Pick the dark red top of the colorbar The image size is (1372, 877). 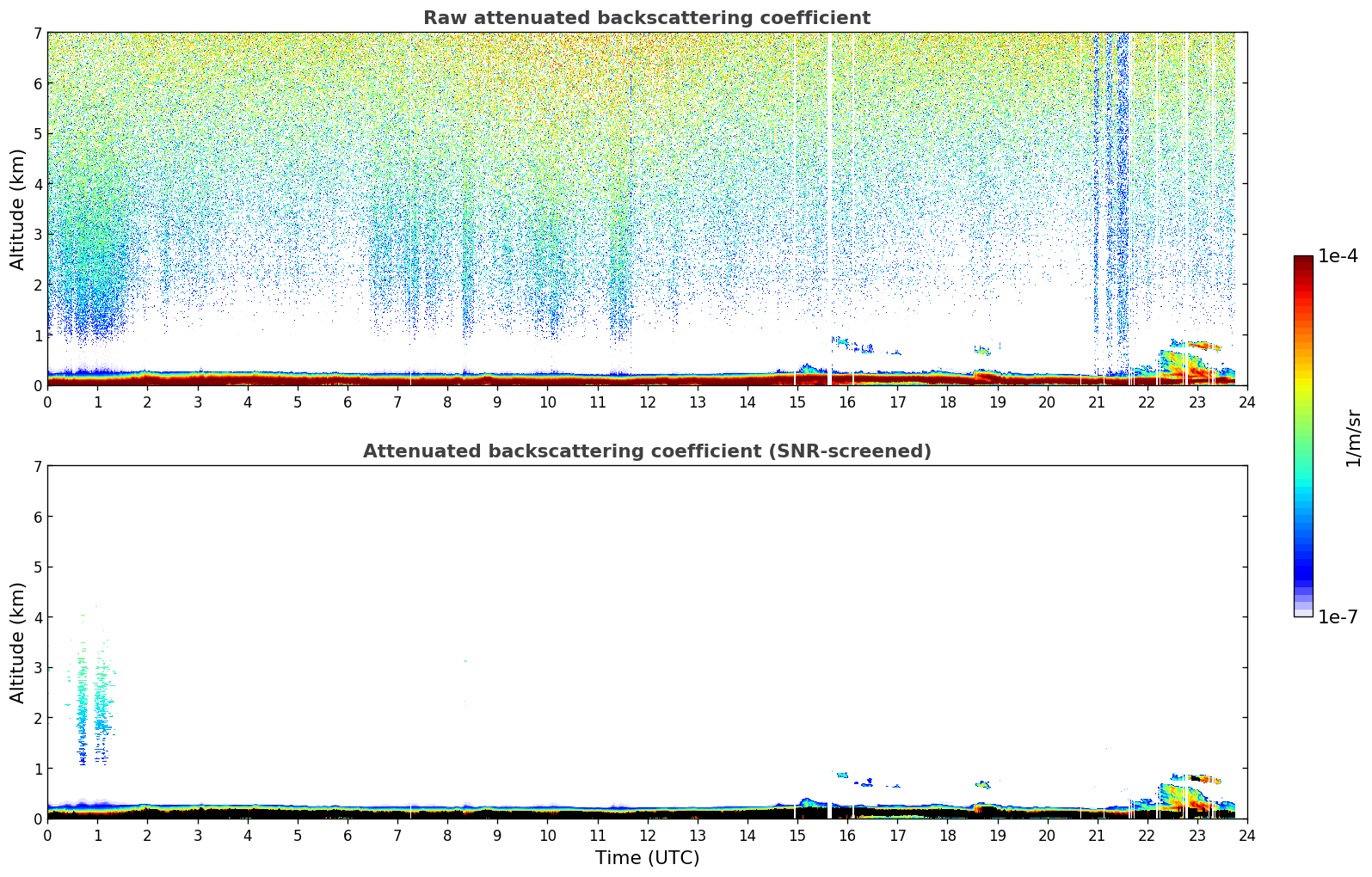(1302, 261)
